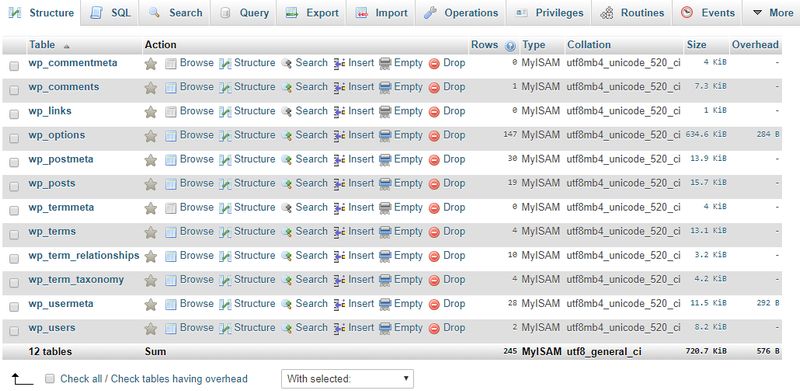Switch to the SQL tab
The height and width of the screenshot is (391, 800).
coord(110,13)
